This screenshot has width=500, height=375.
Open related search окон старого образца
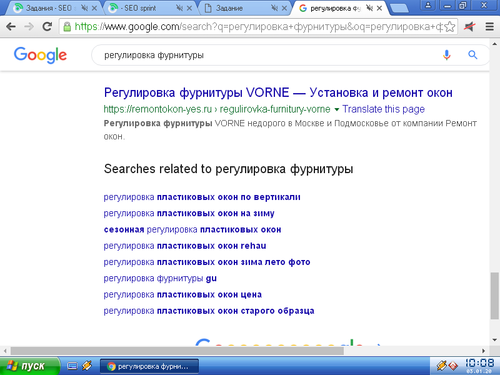pyautogui.click(x=209, y=311)
